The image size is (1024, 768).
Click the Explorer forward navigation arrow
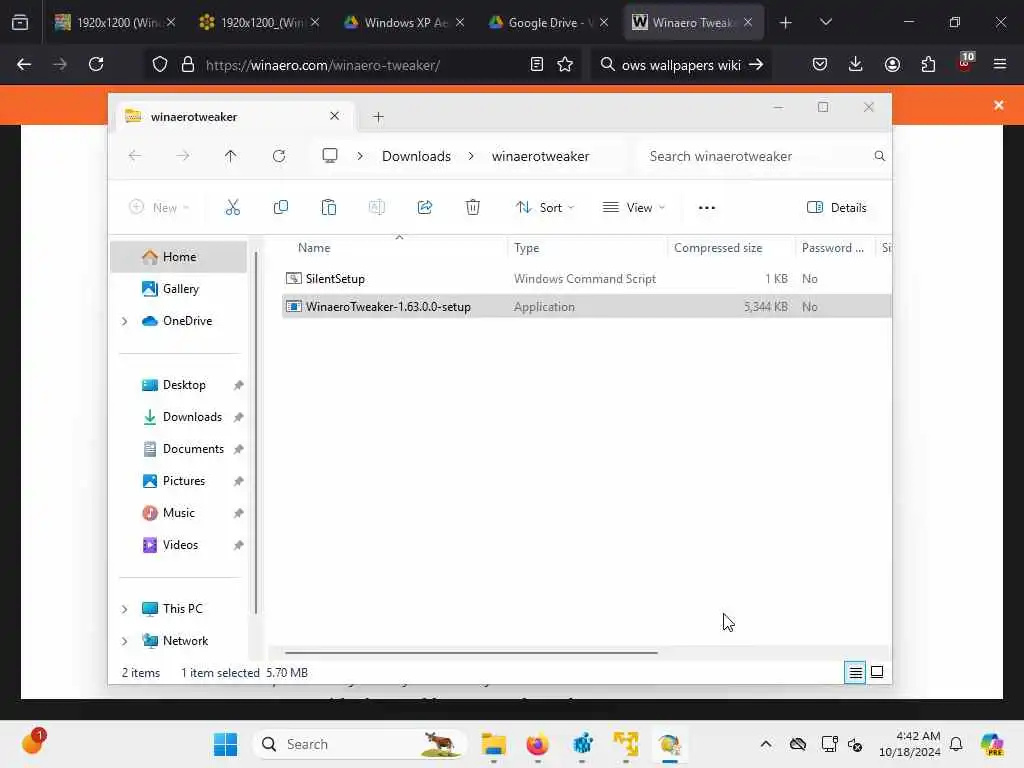[183, 156]
